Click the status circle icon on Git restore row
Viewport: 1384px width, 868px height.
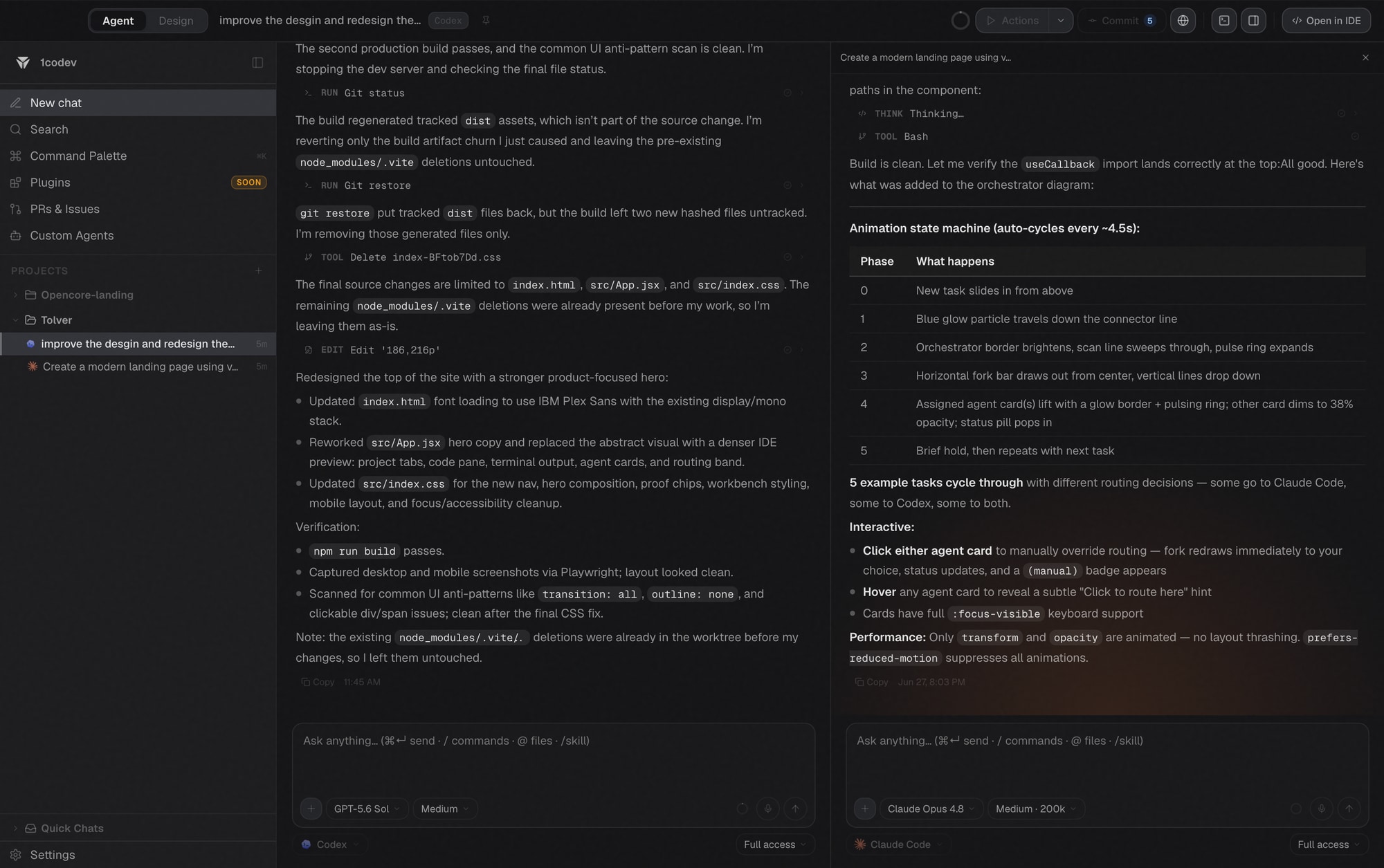tap(787, 185)
